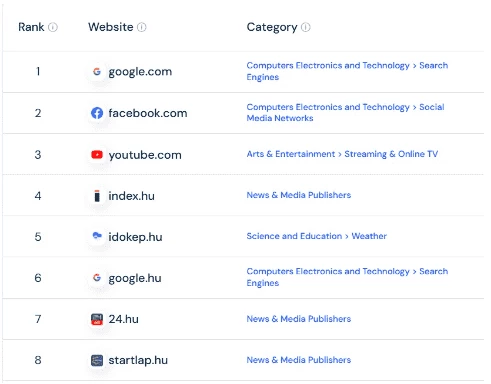Click the Website column info icon
Viewport: 491px width, 384px height.
142,27
